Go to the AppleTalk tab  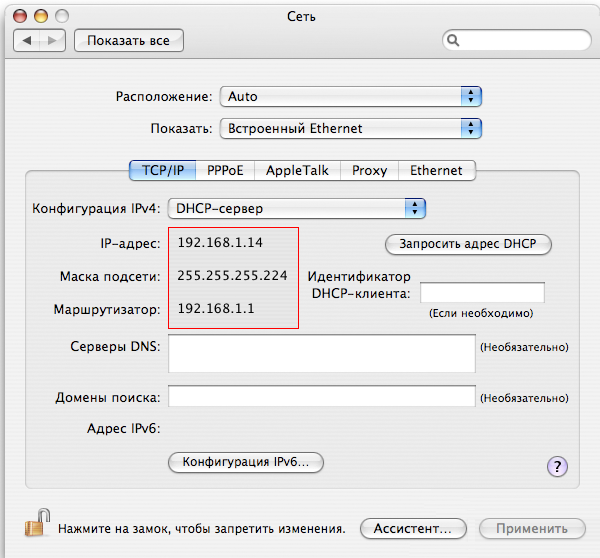[x=298, y=170]
